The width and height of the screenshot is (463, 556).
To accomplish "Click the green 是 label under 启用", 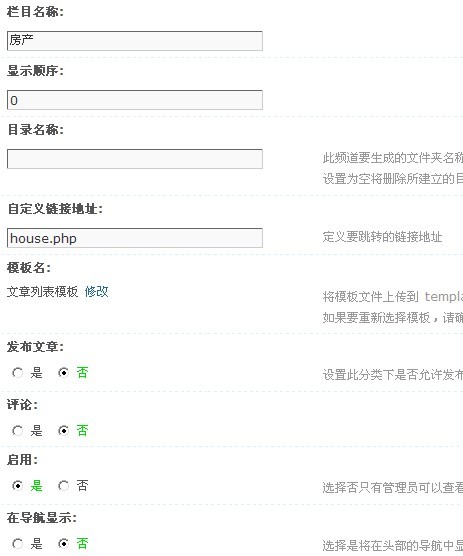I will [36, 485].
